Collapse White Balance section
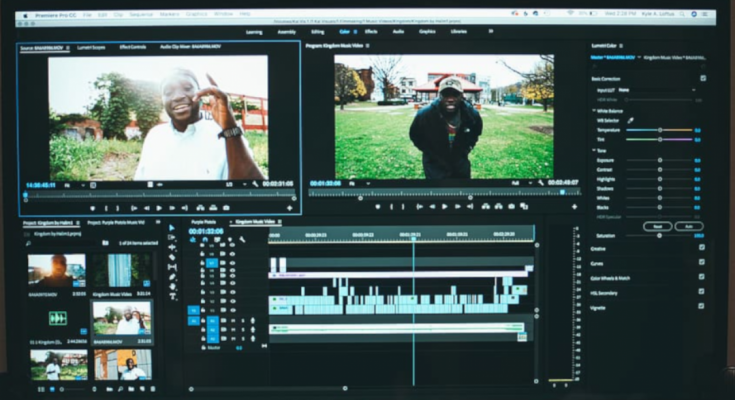This screenshot has width=735, height=400. (x=594, y=111)
